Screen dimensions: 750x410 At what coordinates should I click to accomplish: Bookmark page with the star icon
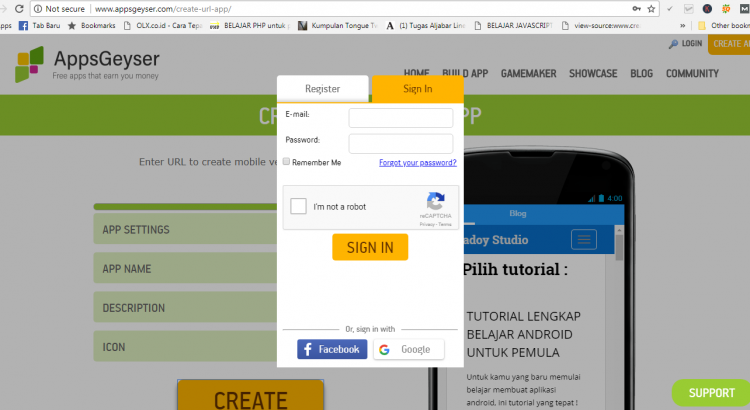[655, 8]
